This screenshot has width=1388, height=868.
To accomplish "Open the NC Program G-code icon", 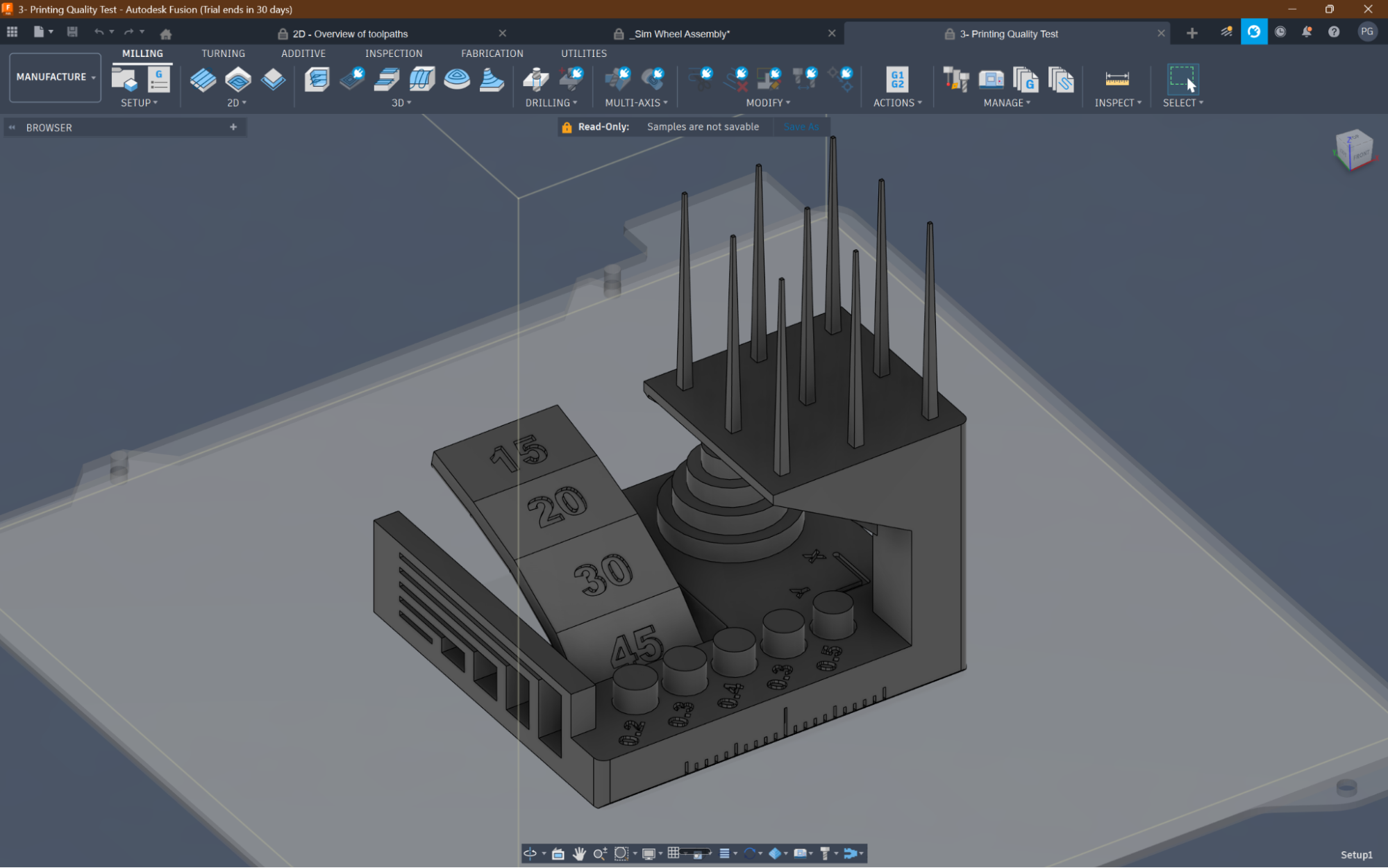I will pyautogui.click(x=159, y=79).
